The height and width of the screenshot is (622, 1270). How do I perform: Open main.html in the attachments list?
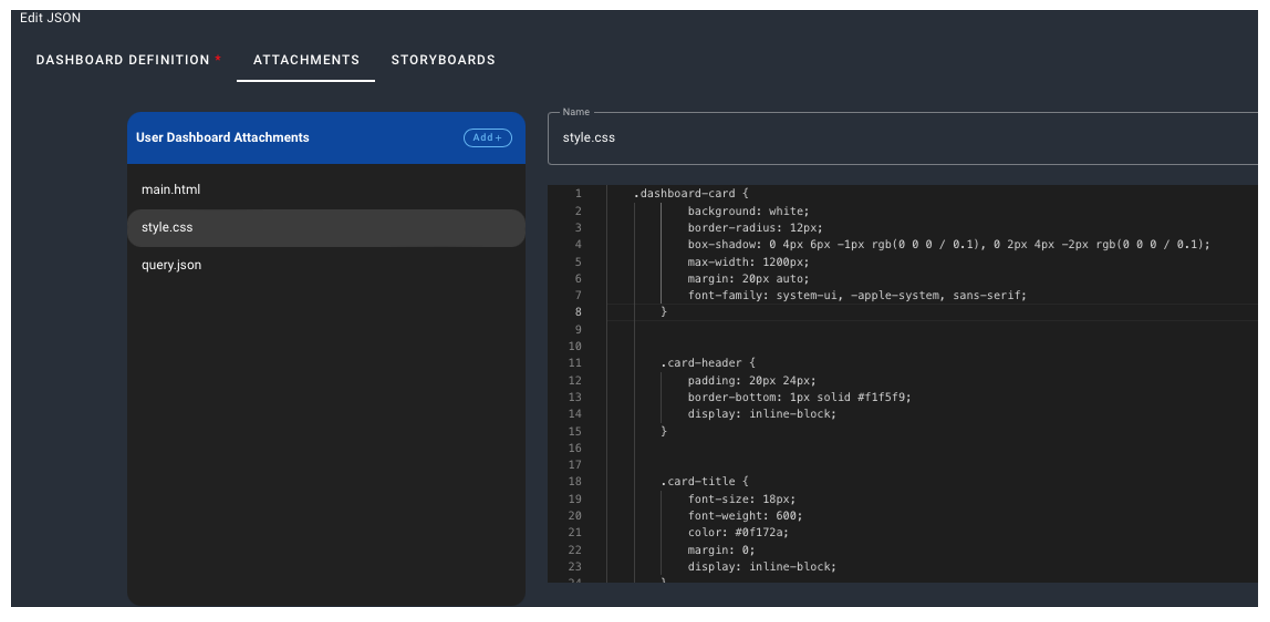click(x=171, y=189)
